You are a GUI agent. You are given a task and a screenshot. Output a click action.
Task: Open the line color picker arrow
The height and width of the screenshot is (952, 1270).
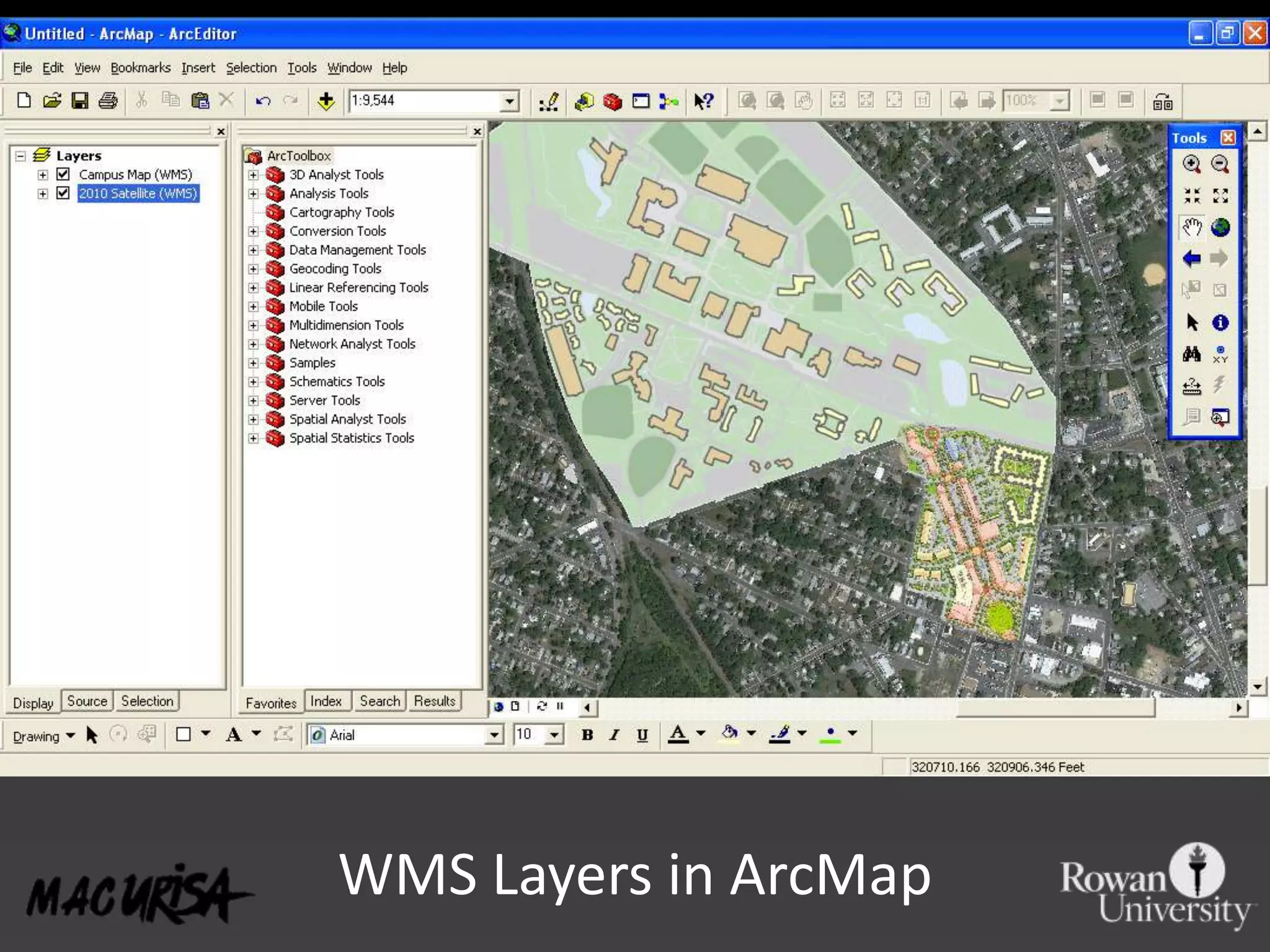coord(802,733)
